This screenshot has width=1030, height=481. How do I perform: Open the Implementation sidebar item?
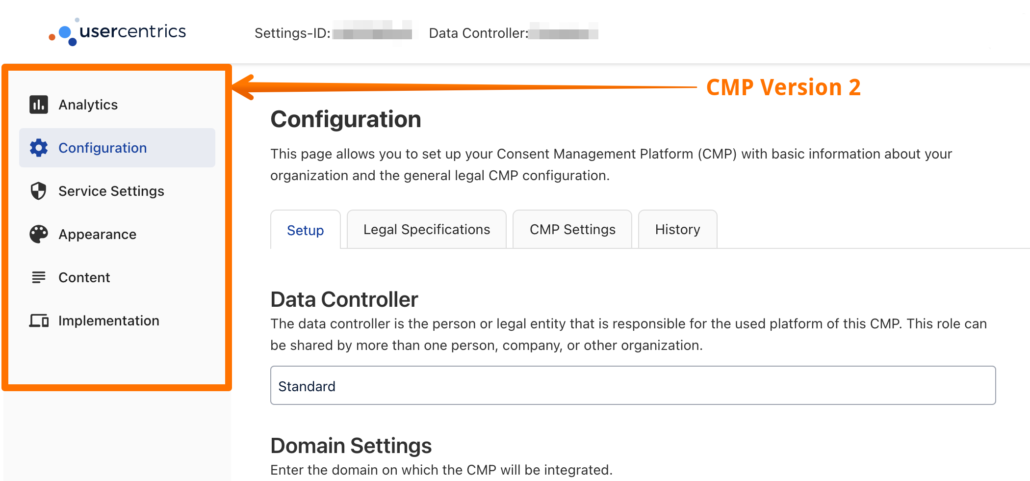point(117,321)
